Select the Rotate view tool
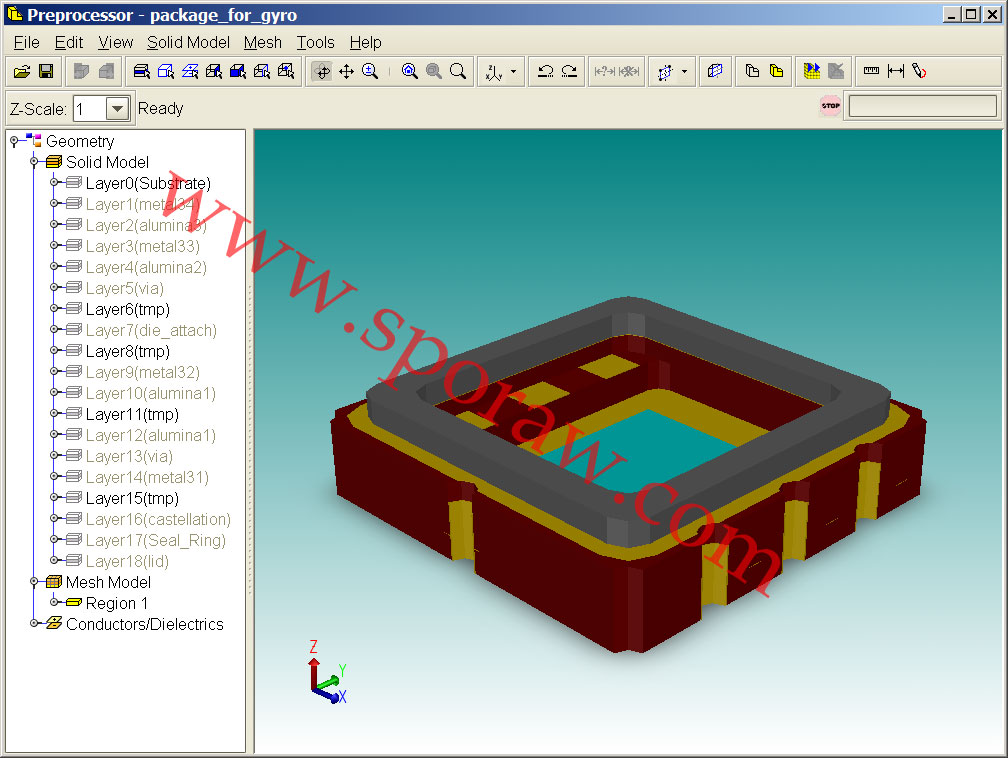Image resolution: width=1008 pixels, height=758 pixels. (322, 71)
